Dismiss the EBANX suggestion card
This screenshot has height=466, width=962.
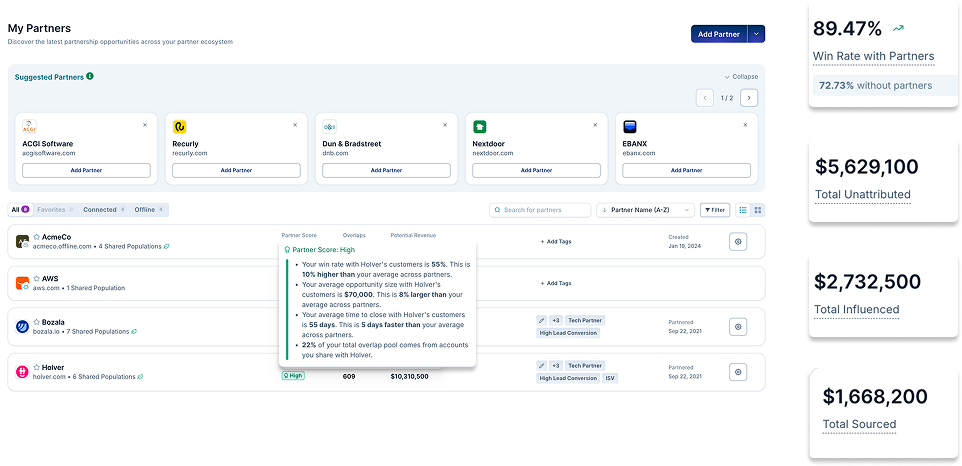(745, 125)
